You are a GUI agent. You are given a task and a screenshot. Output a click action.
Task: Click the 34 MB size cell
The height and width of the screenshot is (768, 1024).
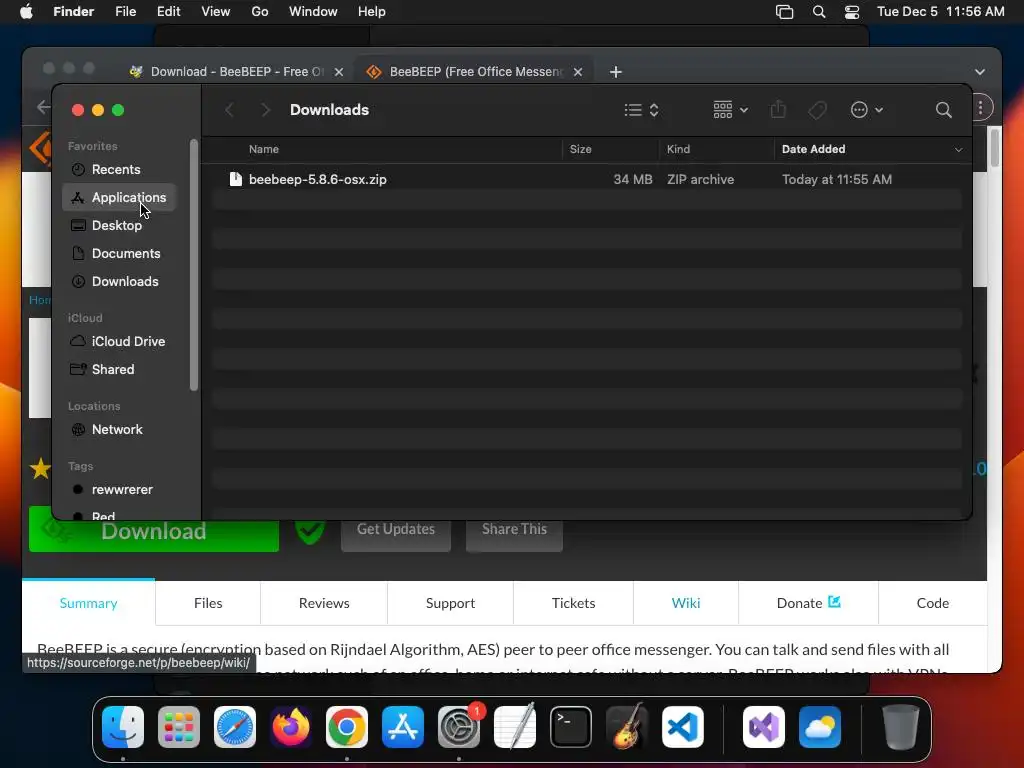(x=633, y=179)
